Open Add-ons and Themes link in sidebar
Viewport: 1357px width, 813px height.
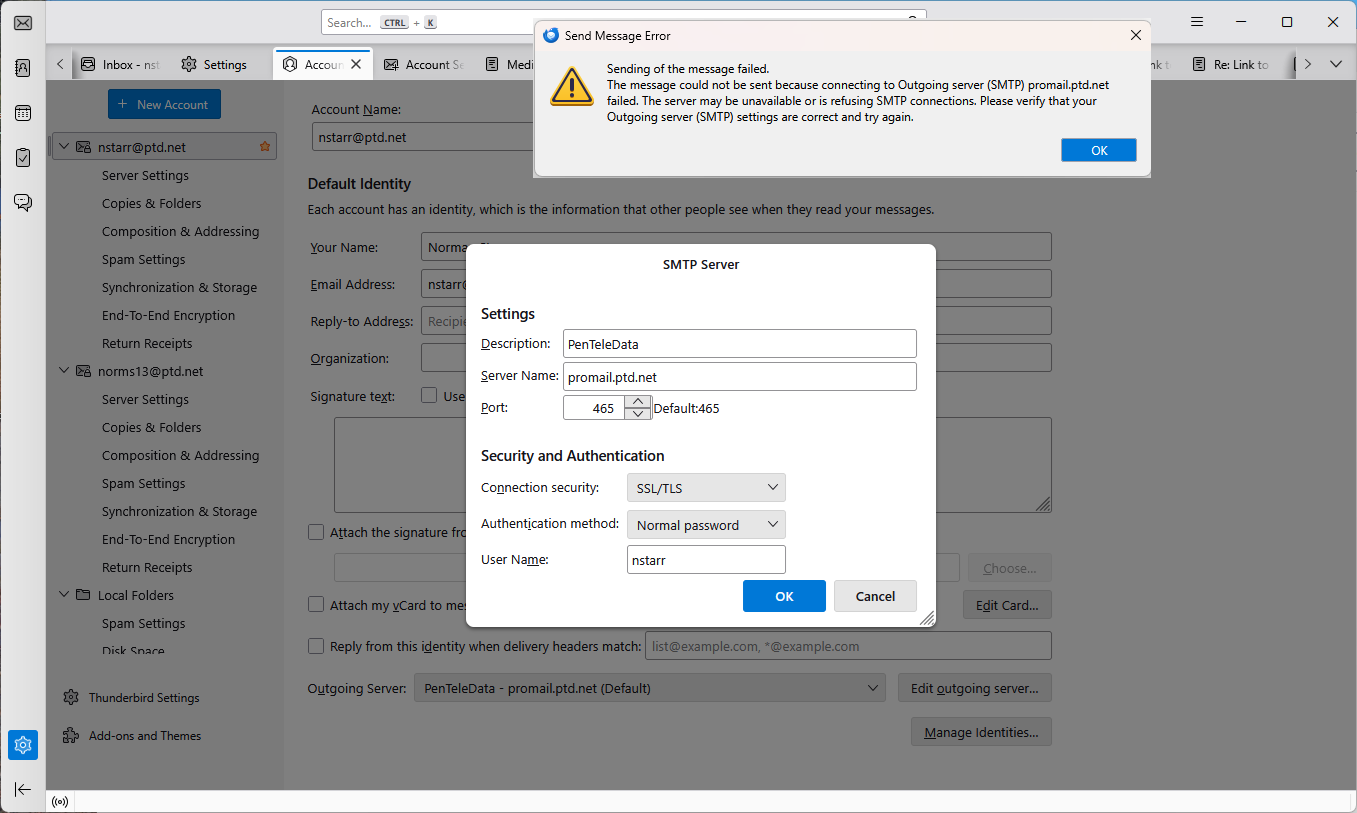pos(145,736)
